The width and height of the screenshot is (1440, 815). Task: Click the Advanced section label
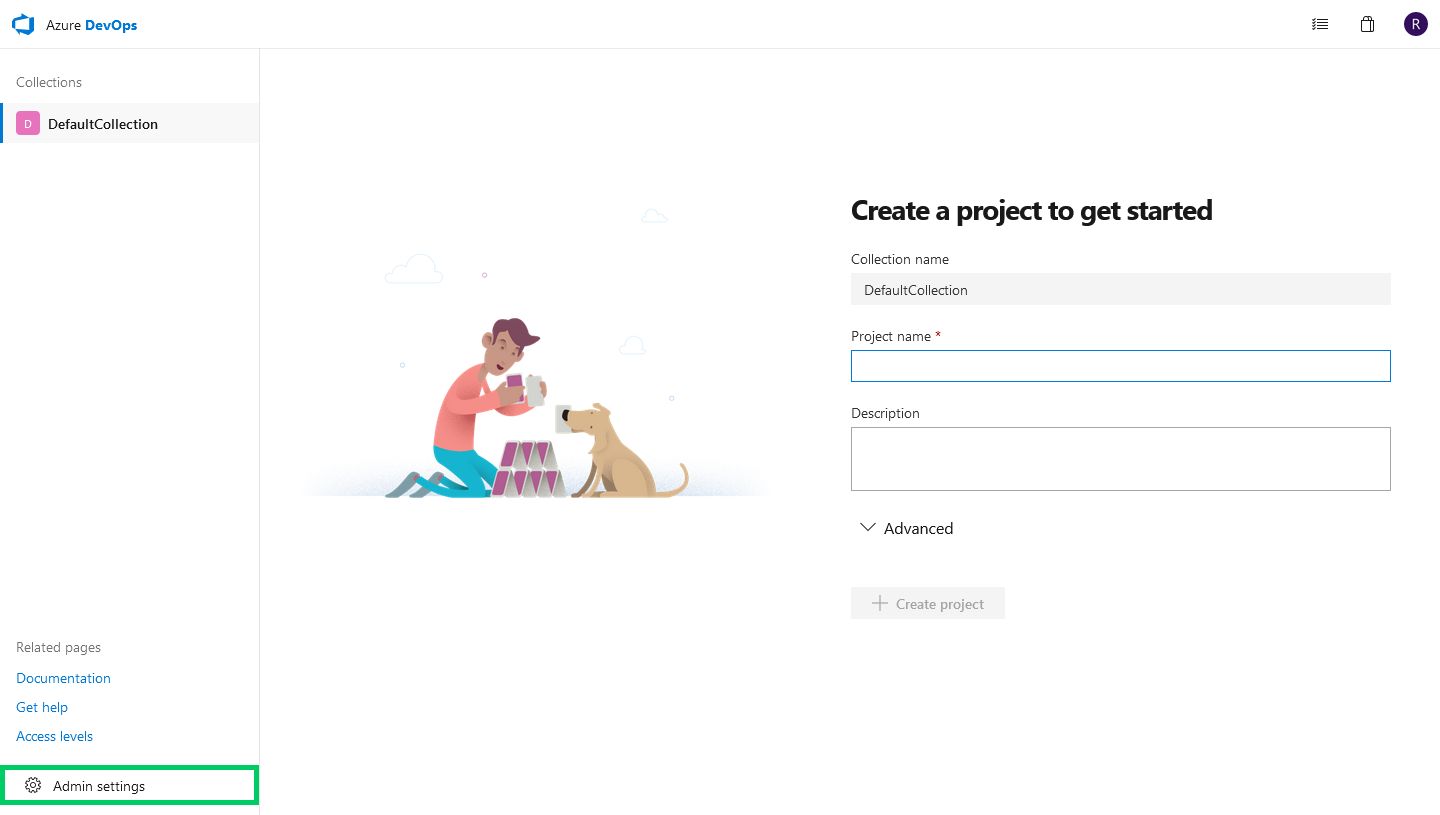918,528
